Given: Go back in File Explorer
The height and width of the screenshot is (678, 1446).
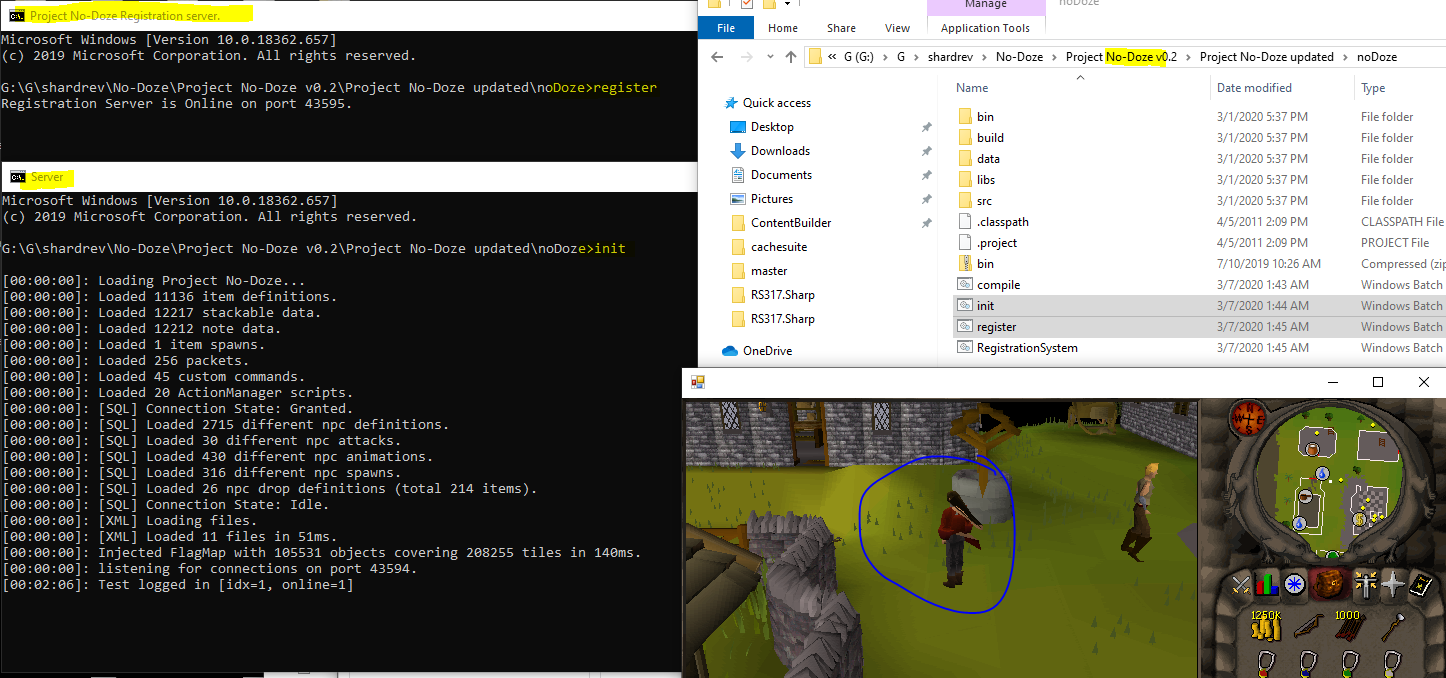Looking at the screenshot, I should pyautogui.click(x=717, y=56).
